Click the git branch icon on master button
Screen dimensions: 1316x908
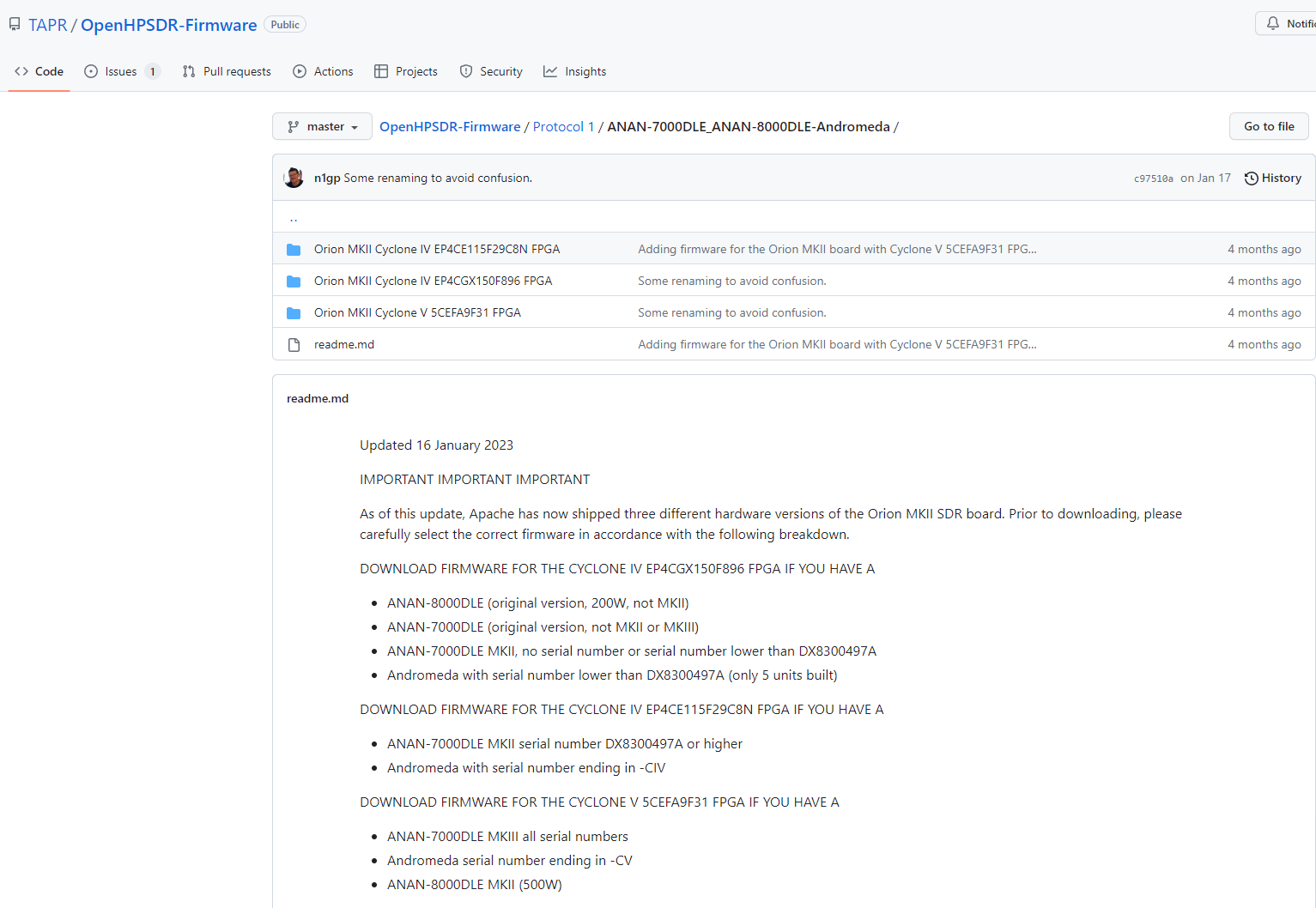[294, 127]
